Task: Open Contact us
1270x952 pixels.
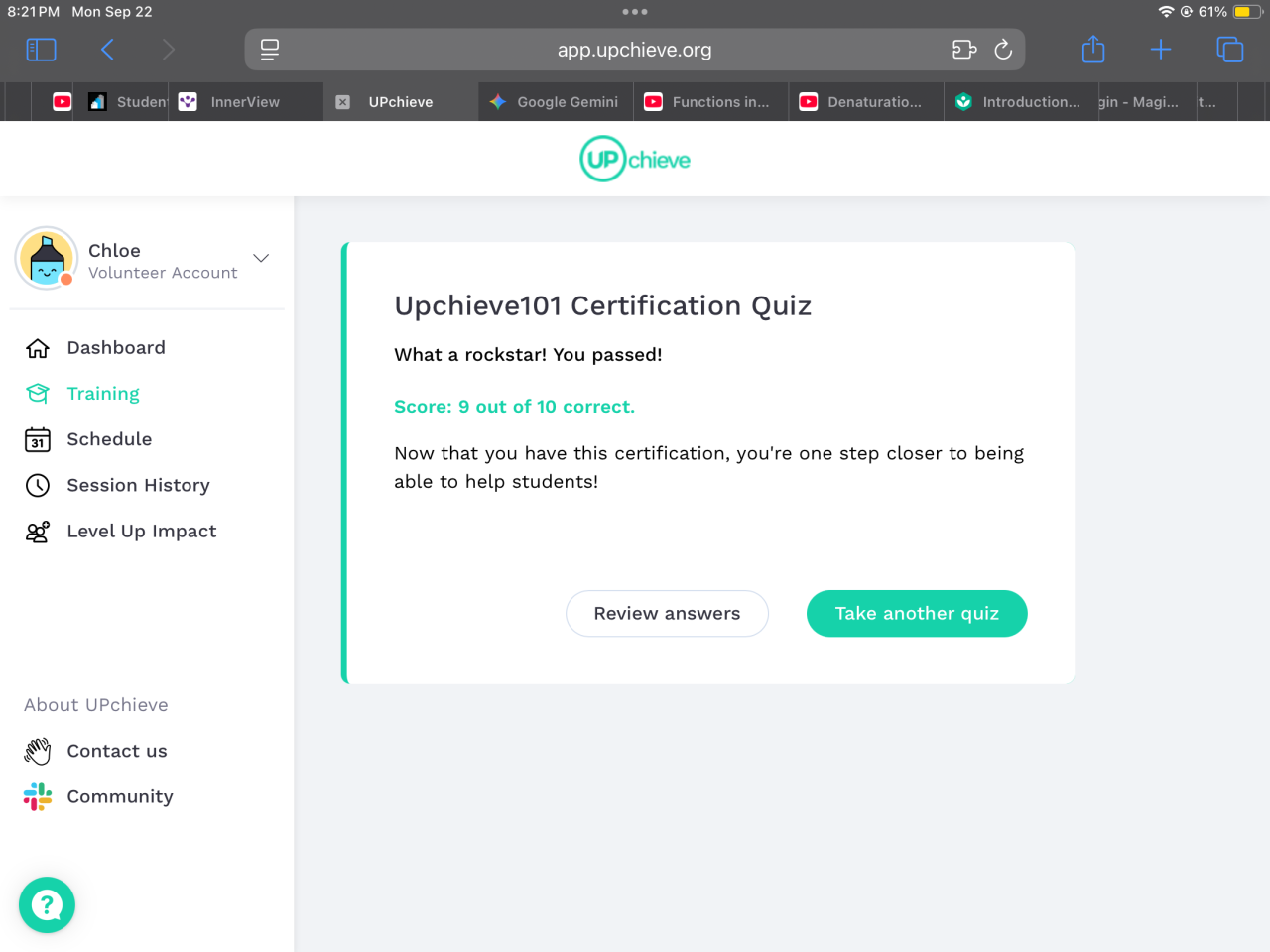Action: [117, 751]
